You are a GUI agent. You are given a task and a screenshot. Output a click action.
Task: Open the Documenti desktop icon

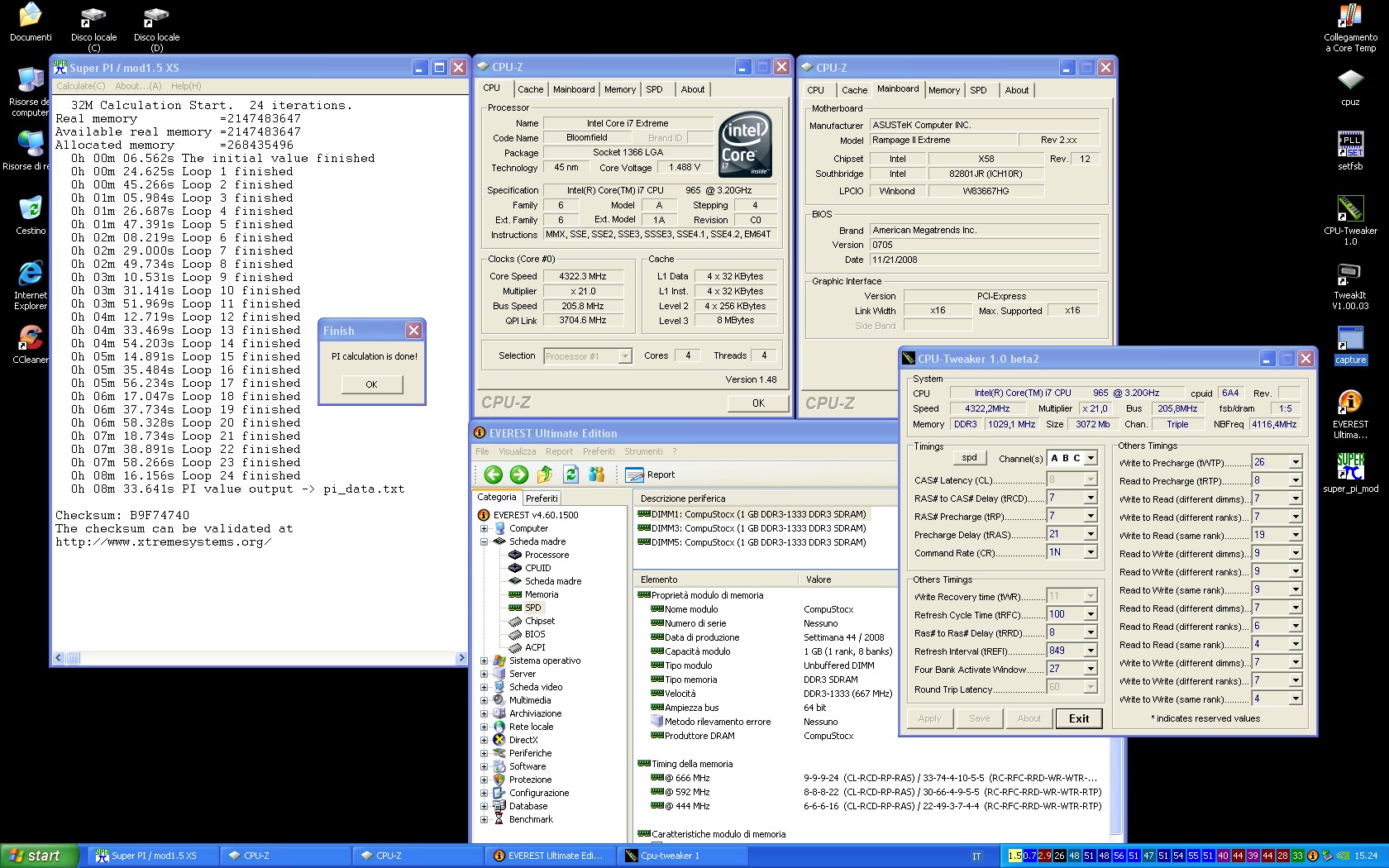tap(31, 22)
